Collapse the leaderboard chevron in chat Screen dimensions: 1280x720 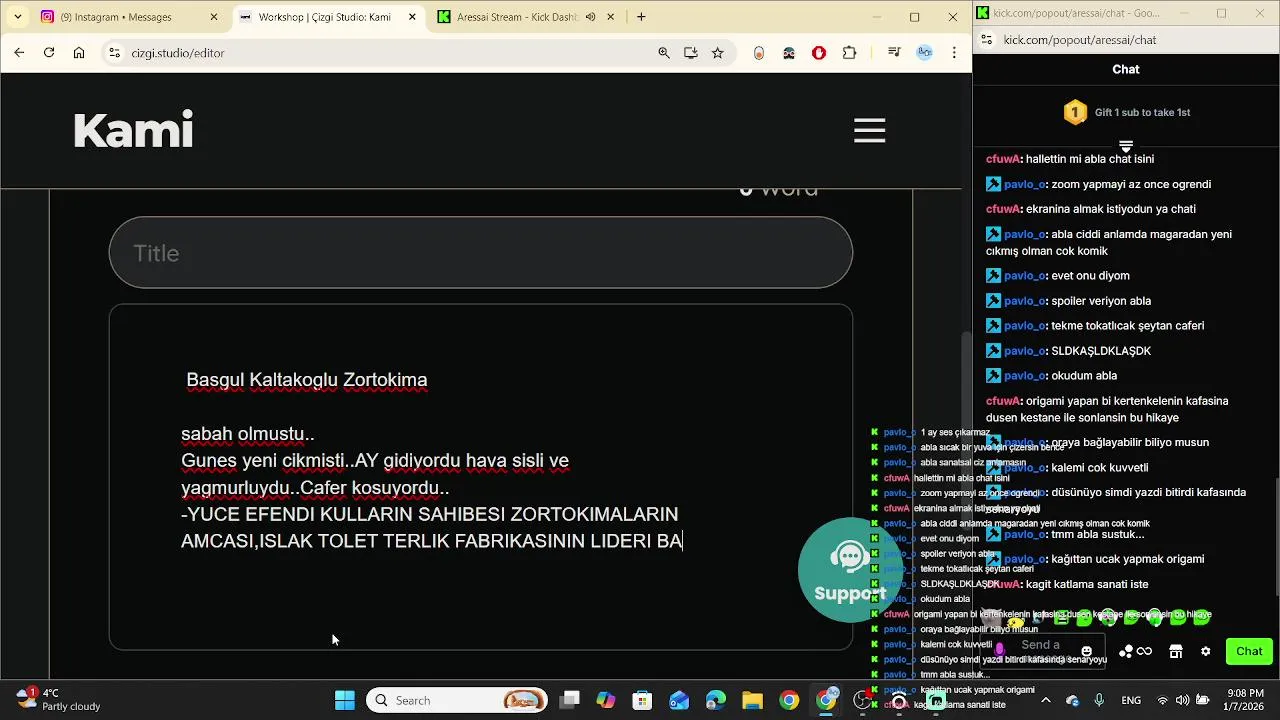pyautogui.click(x=1126, y=146)
